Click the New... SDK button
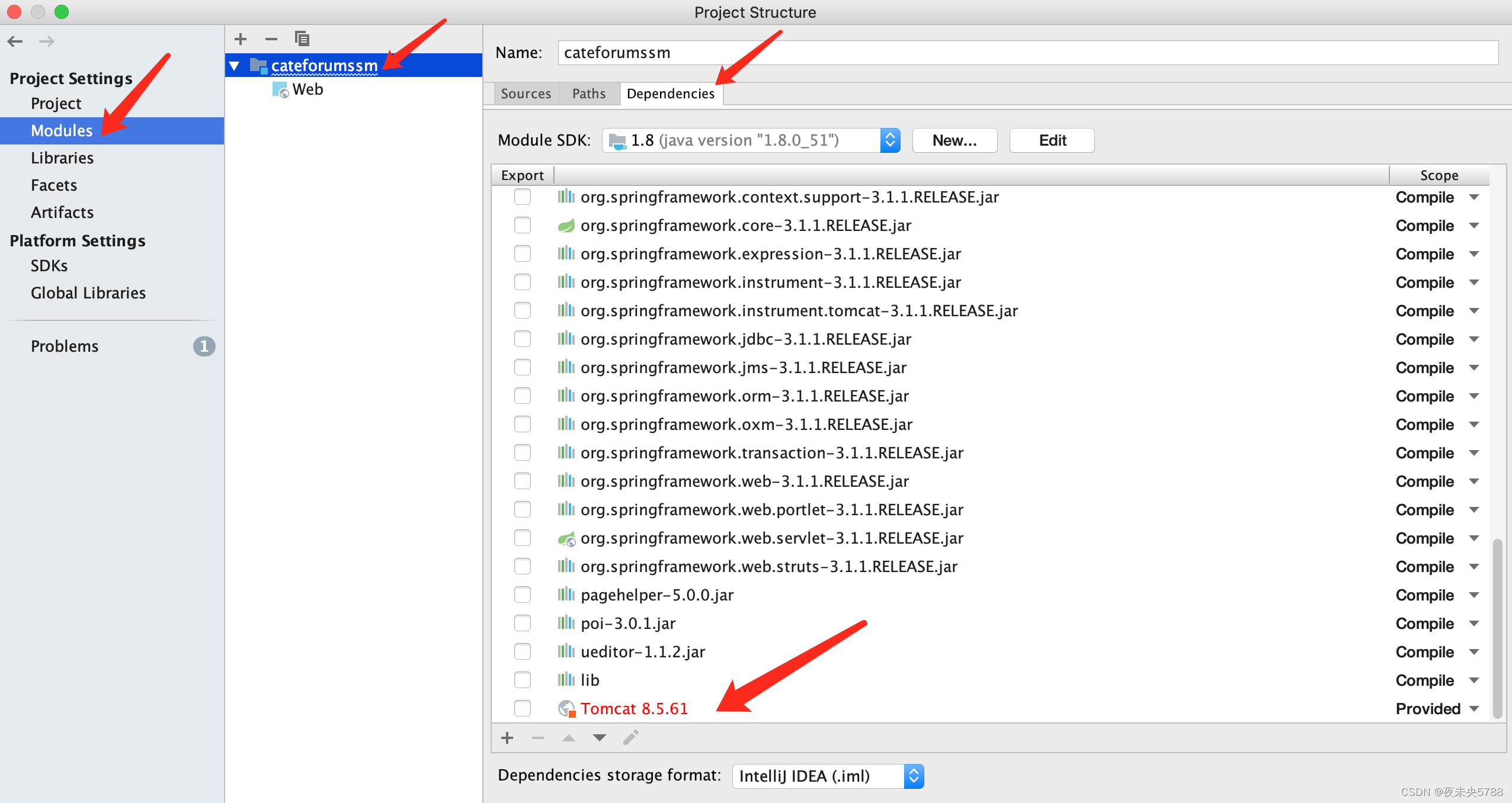This screenshot has width=1512, height=803. pyautogui.click(x=954, y=140)
